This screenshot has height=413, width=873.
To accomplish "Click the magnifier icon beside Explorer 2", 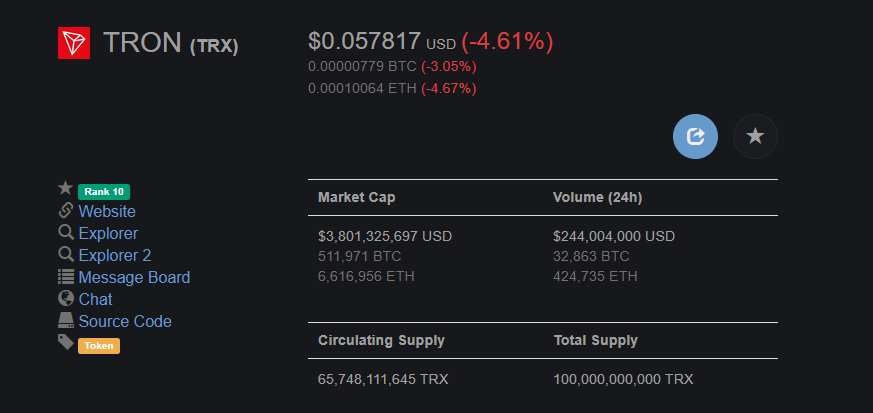I will [x=66, y=254].
